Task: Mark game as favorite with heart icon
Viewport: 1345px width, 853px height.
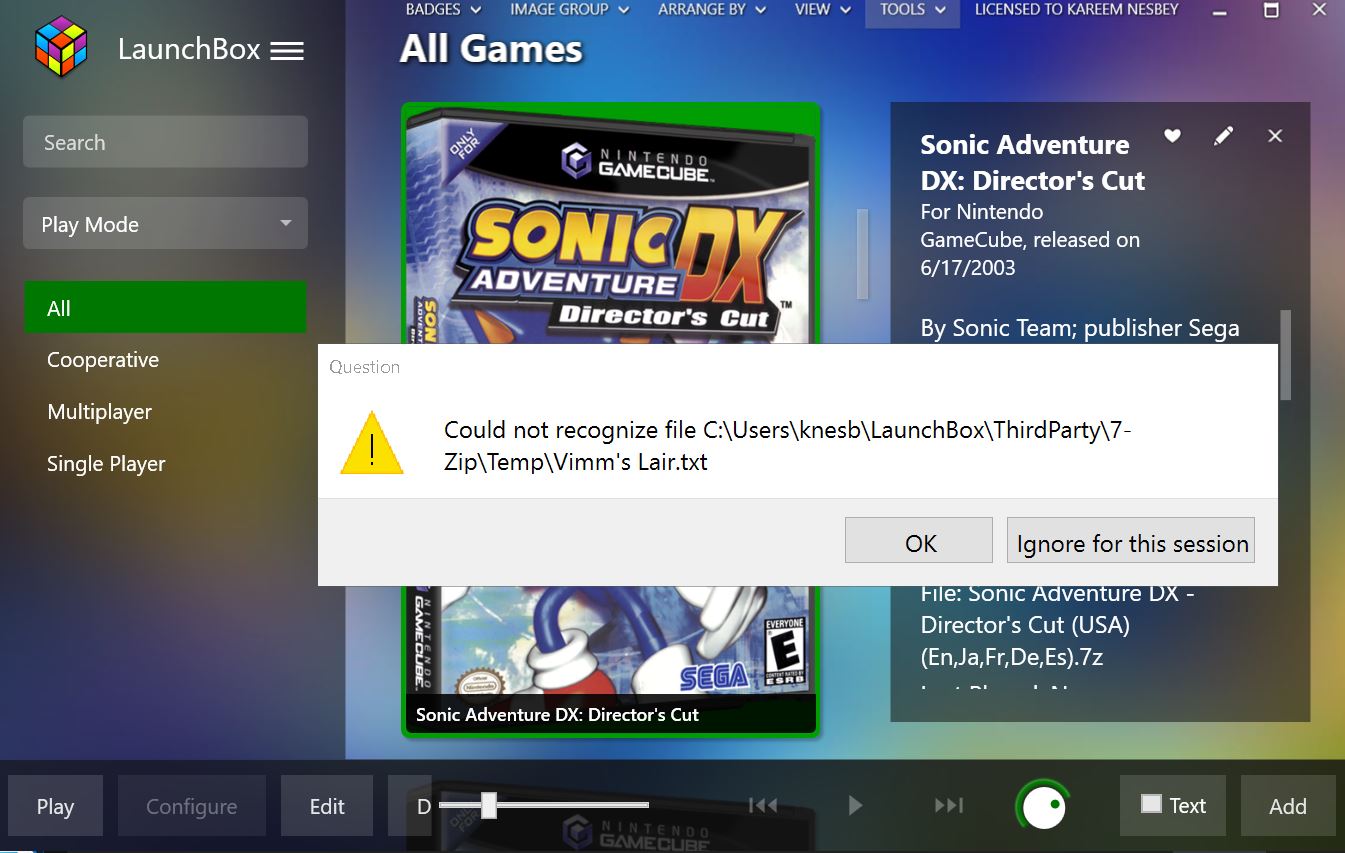Action: [x=1172, y=135]
